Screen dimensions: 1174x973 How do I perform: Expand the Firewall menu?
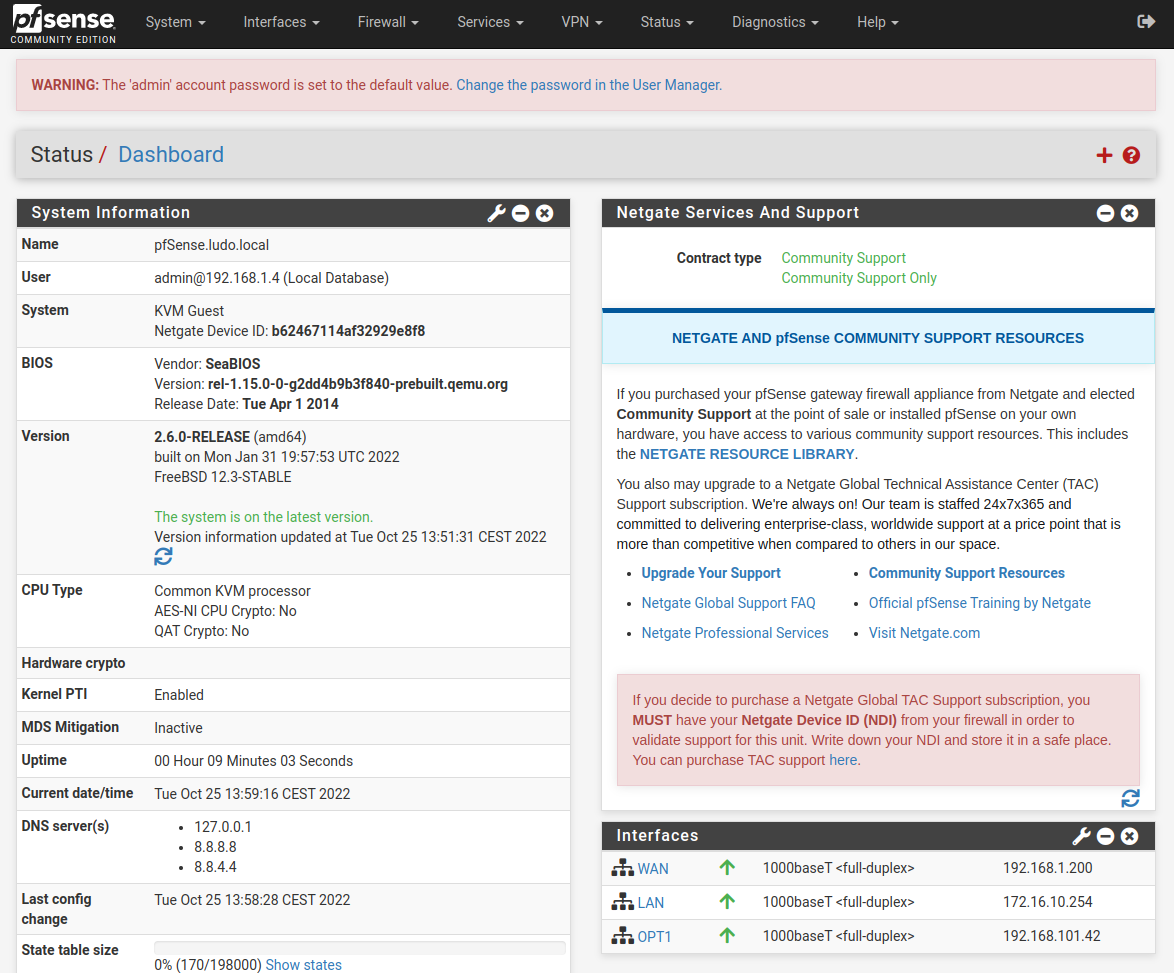(388, 22)
